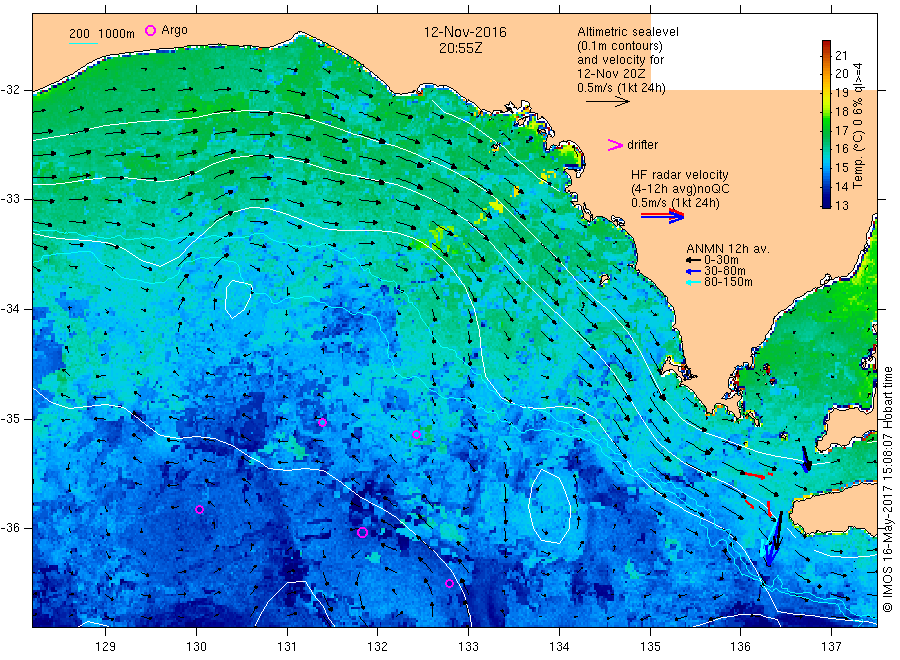
Task: Click the black altimetric velocity scale arrow
Action: click(x=607, y=102)
